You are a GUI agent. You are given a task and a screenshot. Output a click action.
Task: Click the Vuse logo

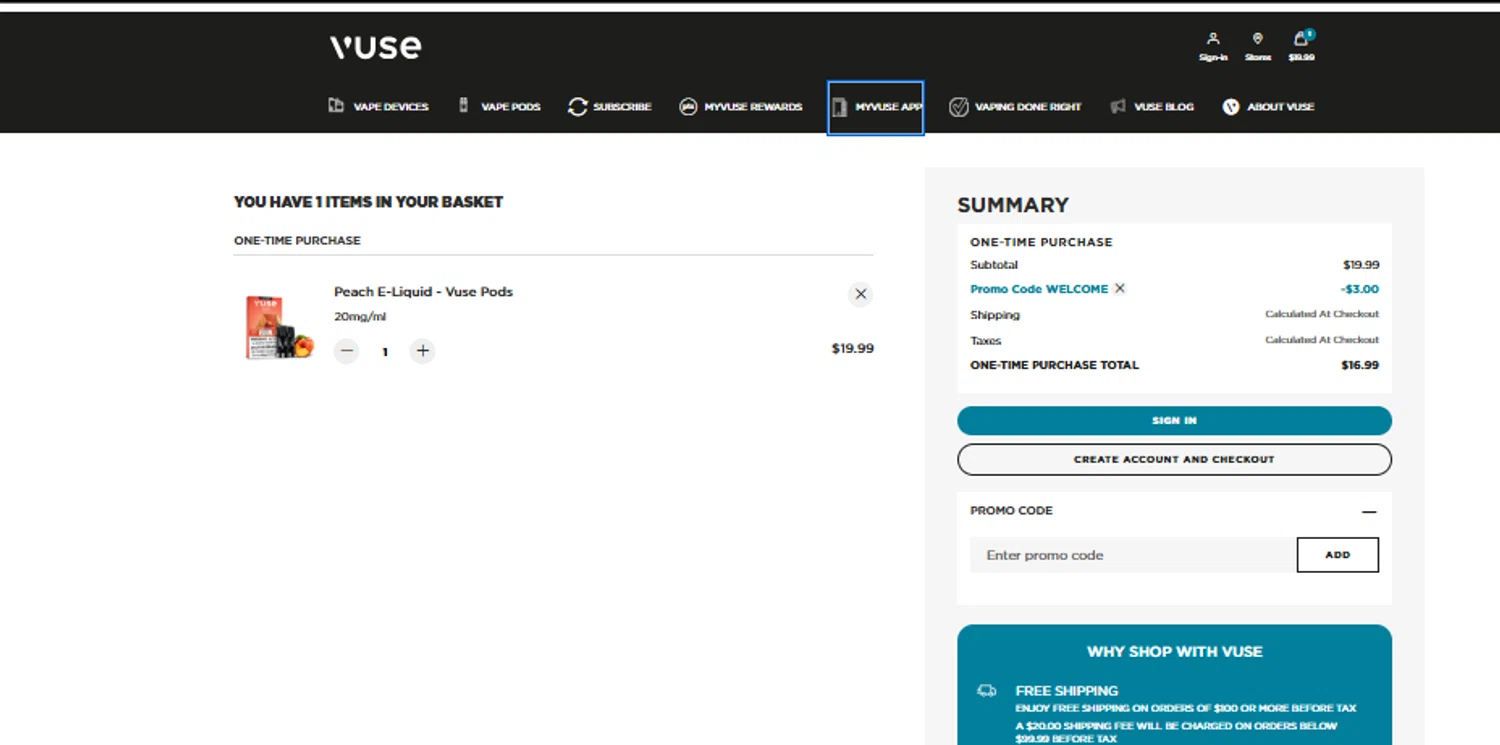click(x=376, y=47)
